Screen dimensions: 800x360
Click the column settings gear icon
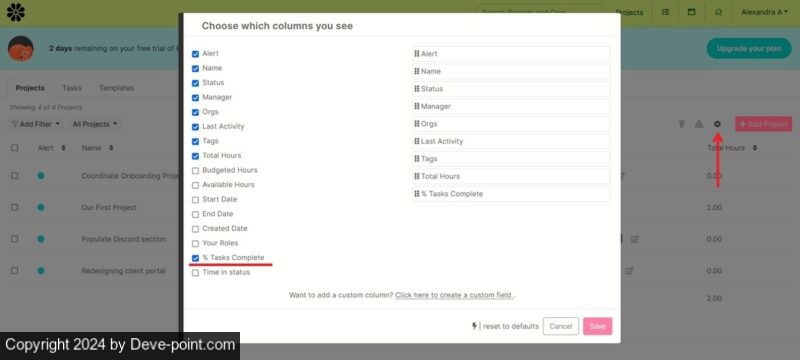[x=717, y=124]
